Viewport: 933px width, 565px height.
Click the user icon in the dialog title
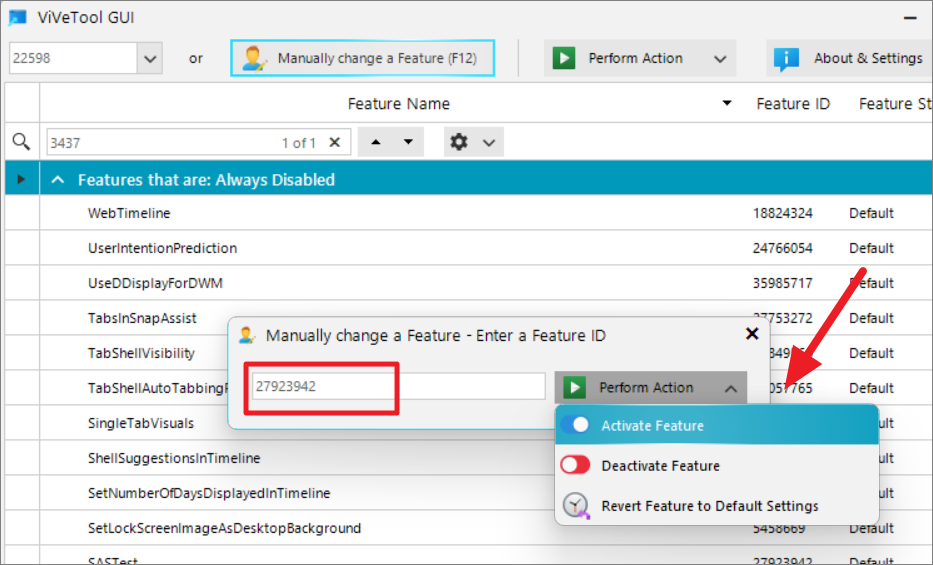(246, 335)
